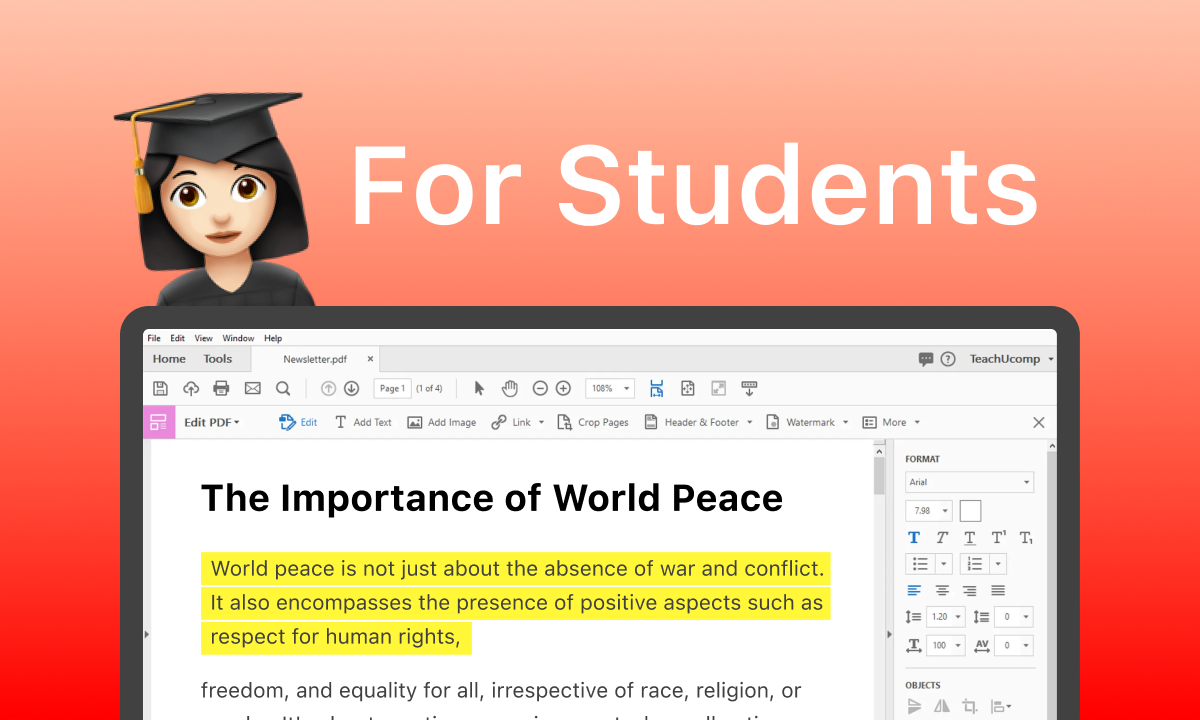Image resolution: width=1200 pixels, height=720 pixels.
Task: Click the white font color swatch
Action: click(970, 511)
